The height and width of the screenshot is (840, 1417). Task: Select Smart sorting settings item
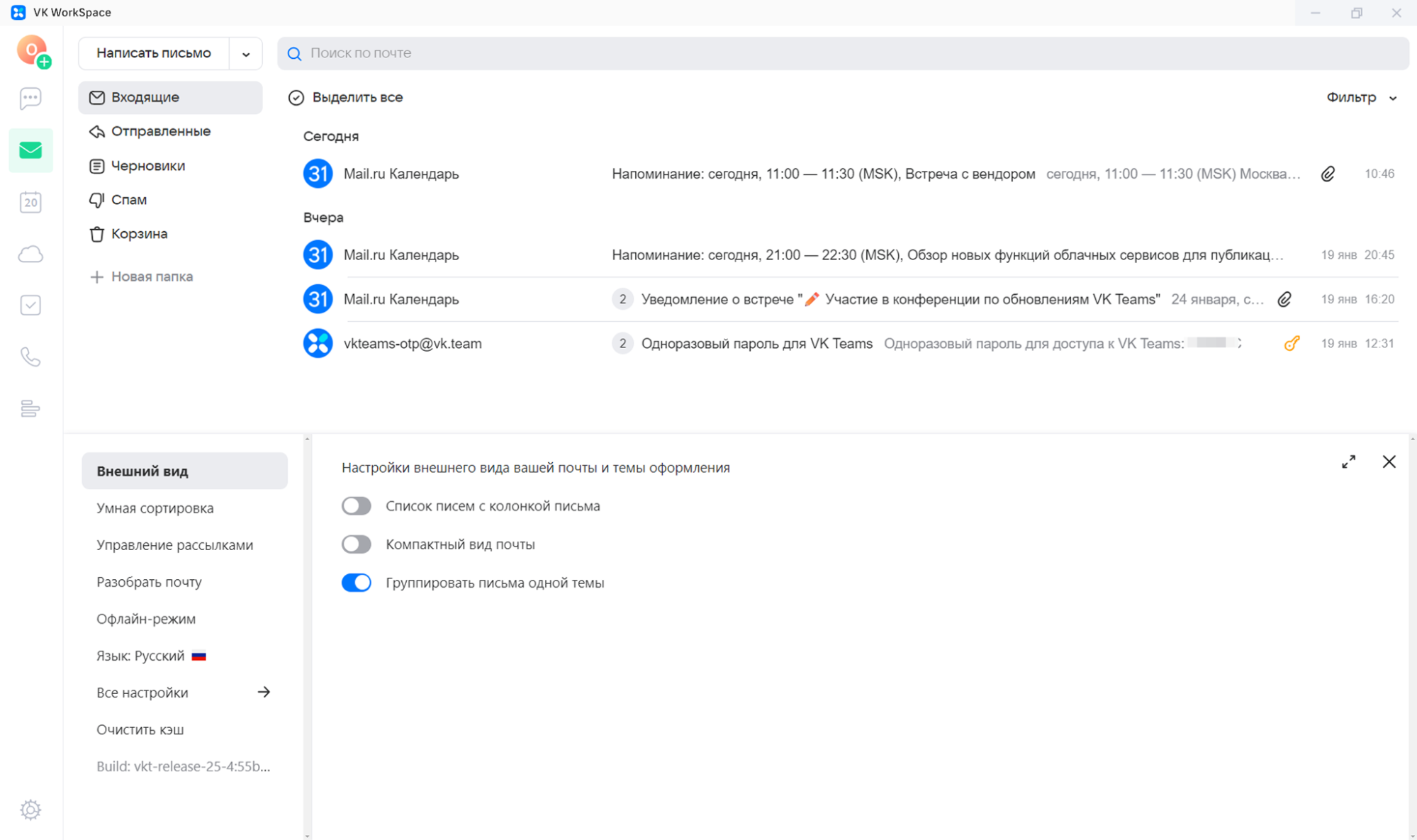coord(155,508)
